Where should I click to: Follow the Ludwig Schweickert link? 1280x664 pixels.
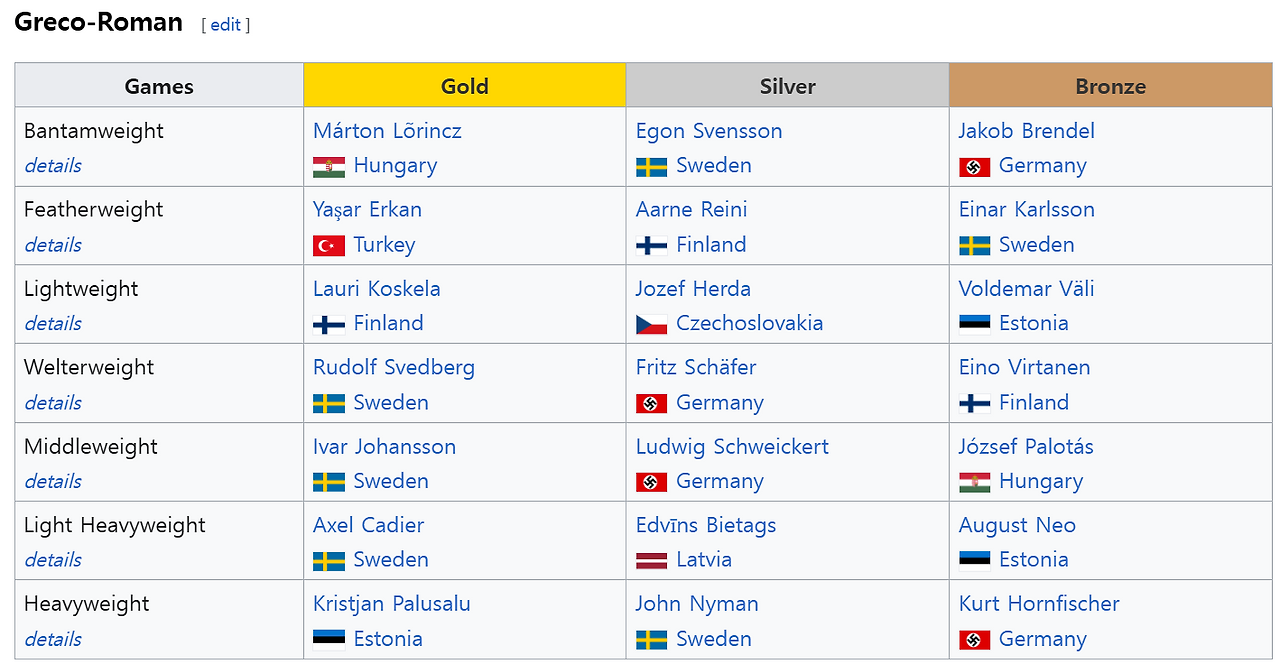[732, 446]
